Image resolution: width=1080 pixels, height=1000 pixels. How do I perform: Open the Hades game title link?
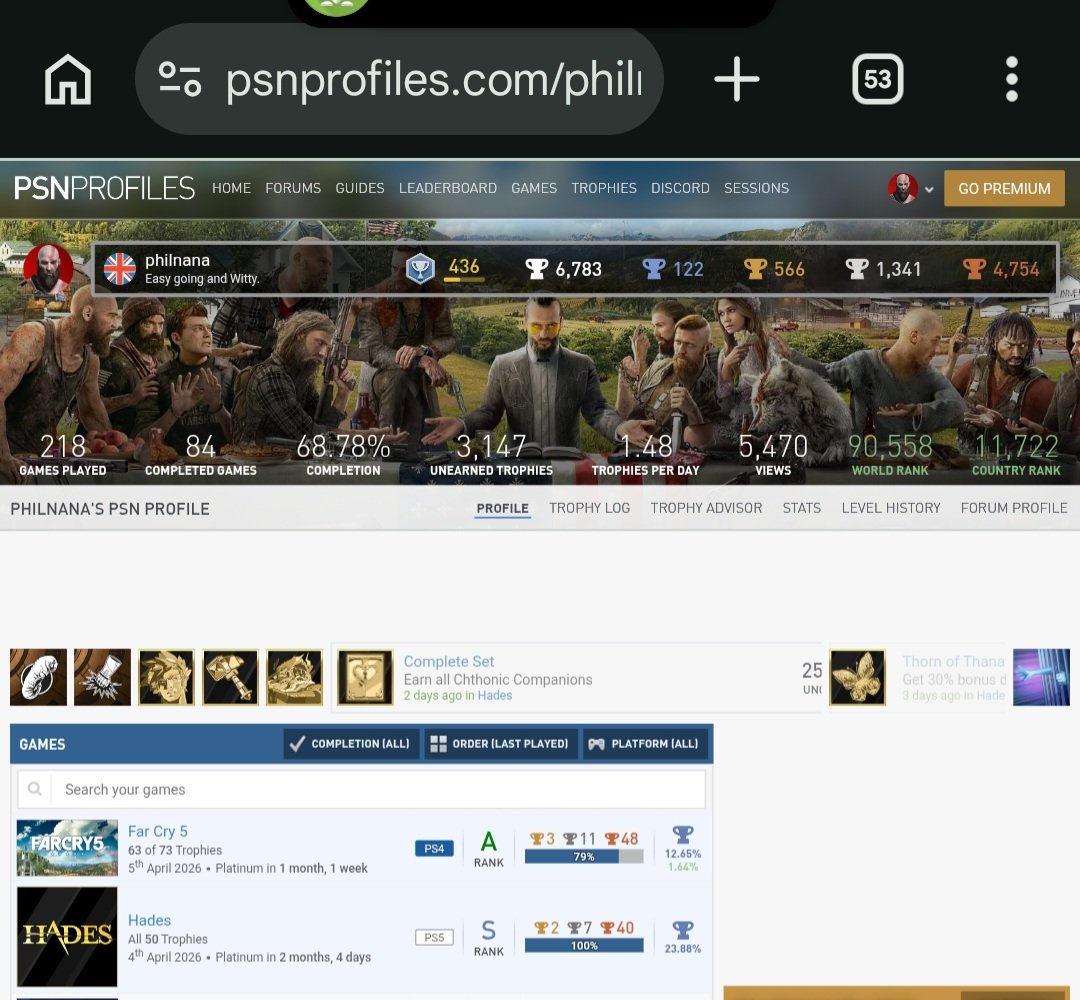149,920
